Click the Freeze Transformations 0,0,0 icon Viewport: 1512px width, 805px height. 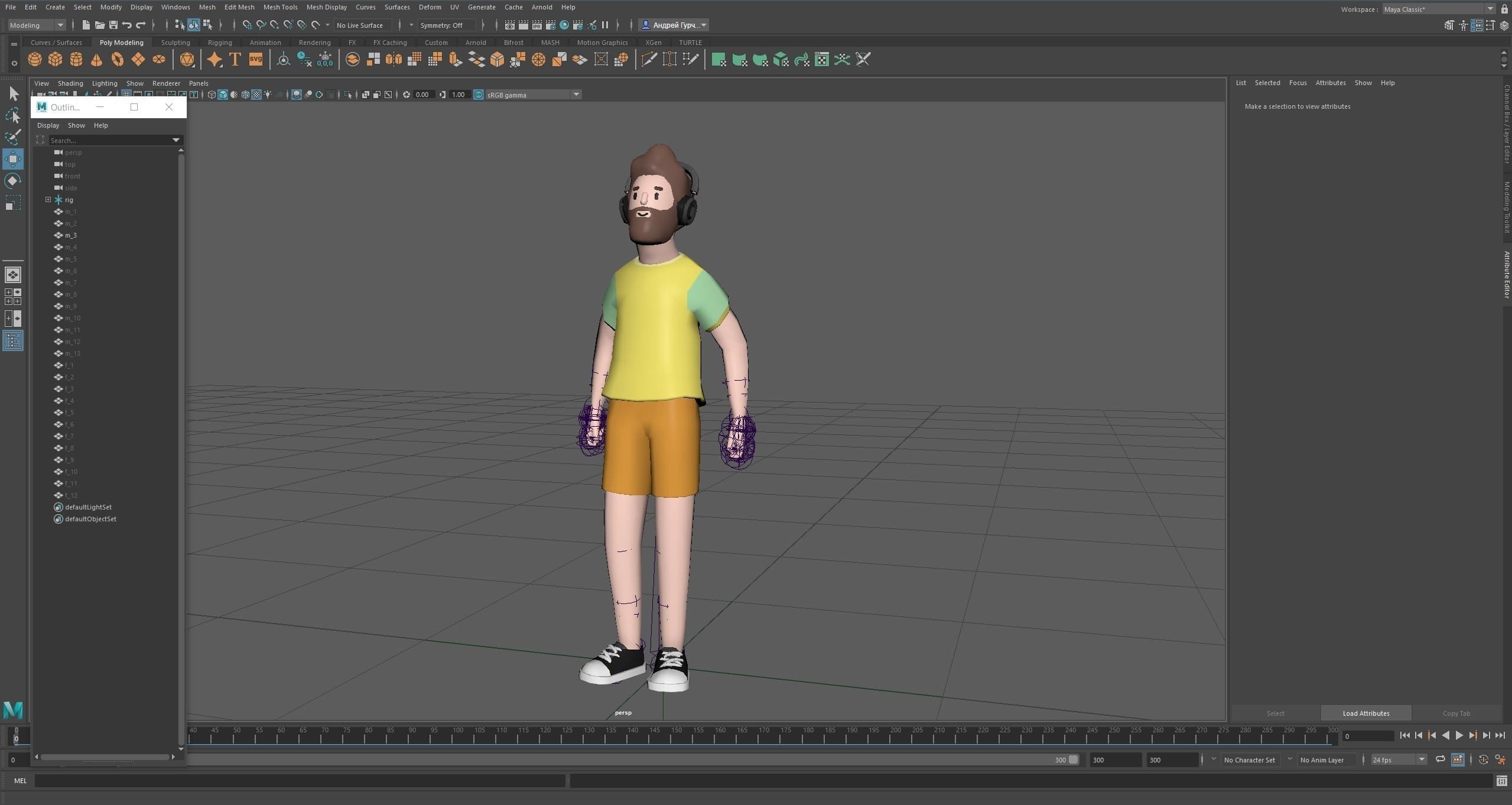pyautogui.click(x=325, y=59)
